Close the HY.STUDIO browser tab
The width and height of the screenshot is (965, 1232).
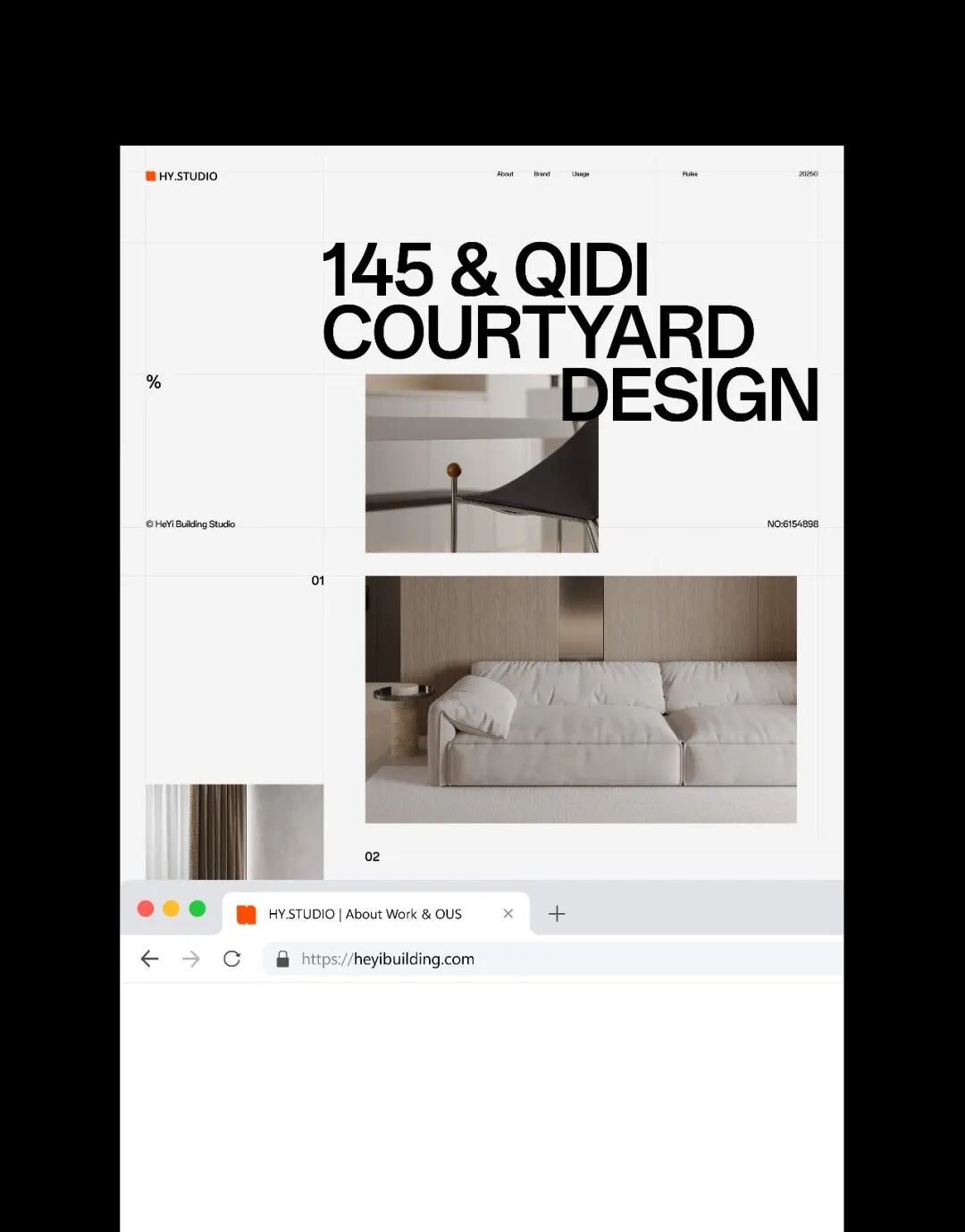pyautogui.click(x=508, y=913)
